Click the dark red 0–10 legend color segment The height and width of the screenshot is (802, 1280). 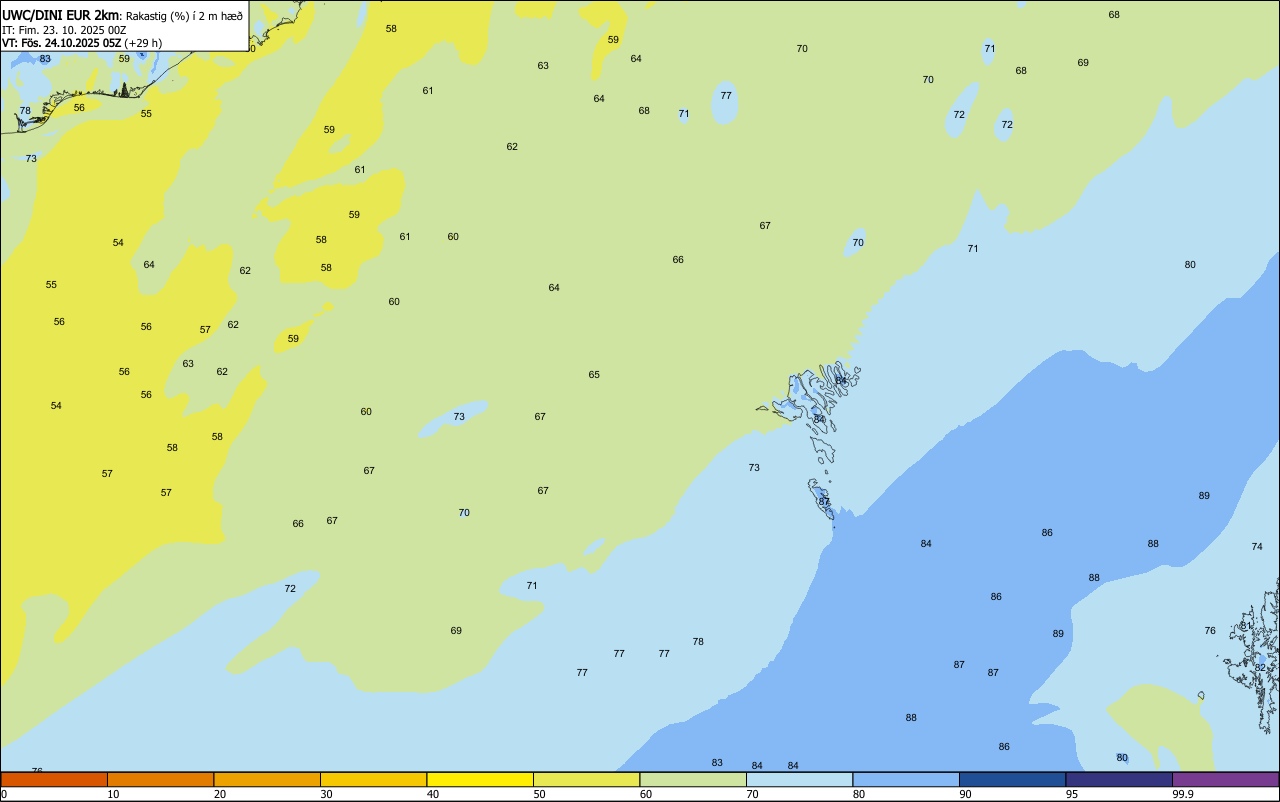coord(54,779)
